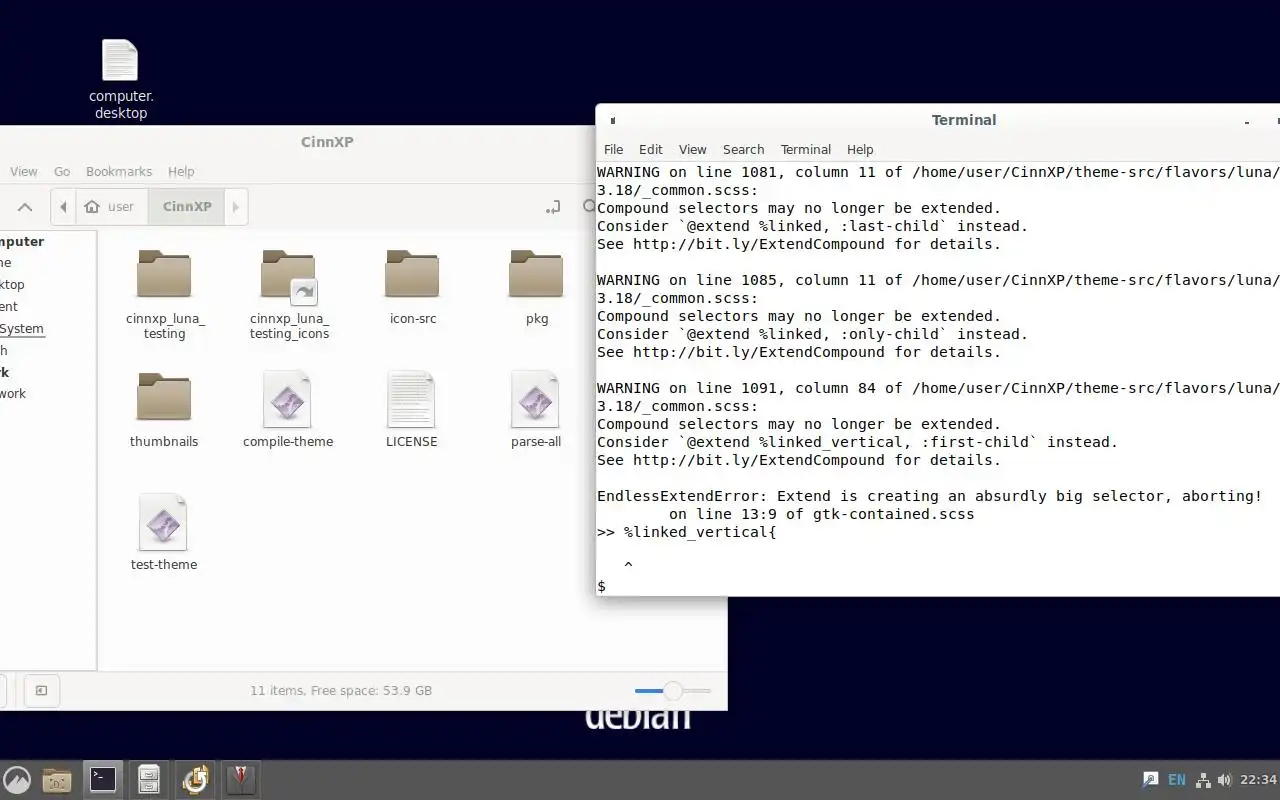Switch to the Terminal taskbar button

[x=103, y=779]
